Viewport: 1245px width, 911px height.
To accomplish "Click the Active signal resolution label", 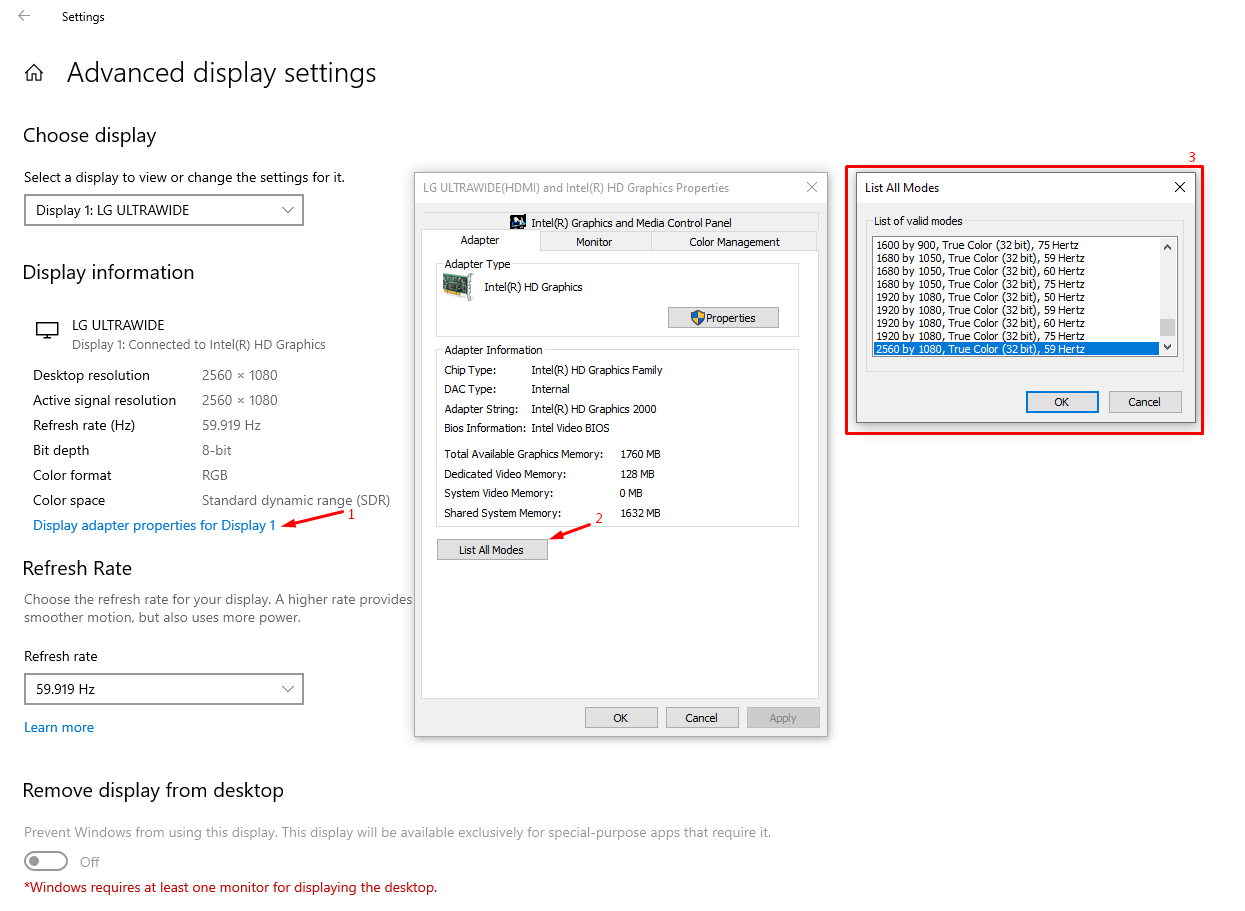I will click(x=104, y=400).
